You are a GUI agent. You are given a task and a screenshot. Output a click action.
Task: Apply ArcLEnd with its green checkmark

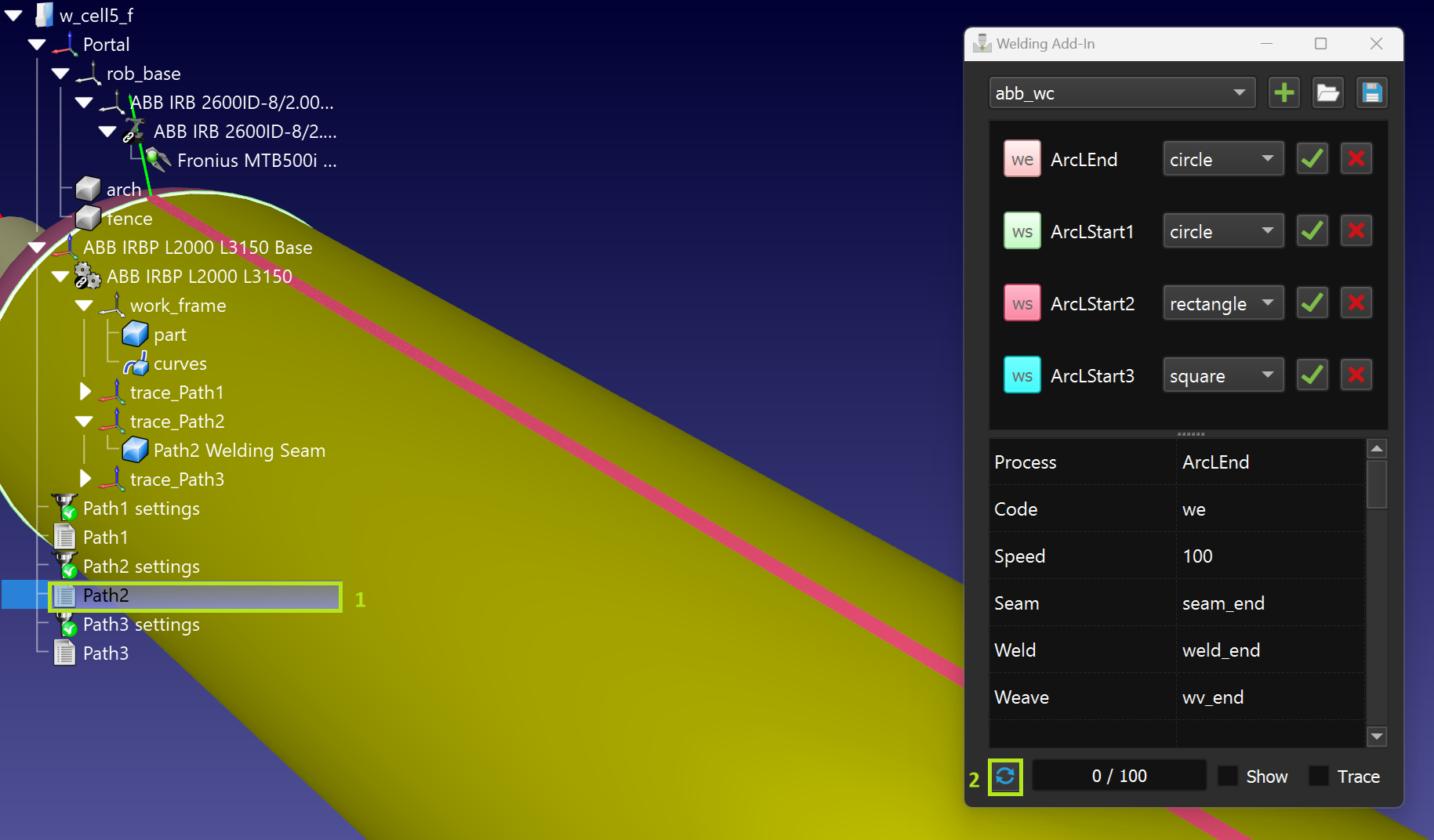[x=1312, y=159]
